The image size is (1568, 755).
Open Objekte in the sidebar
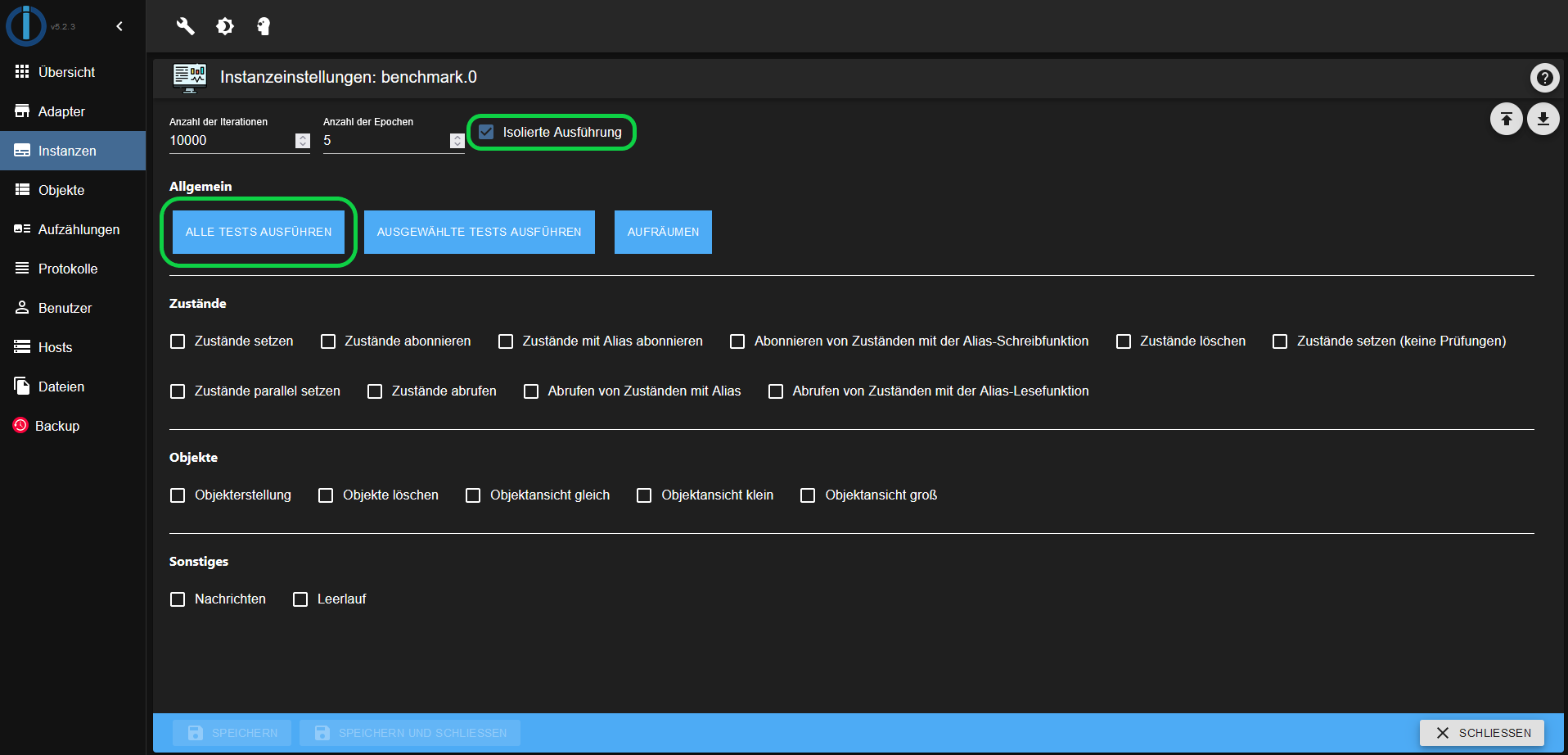coord(73,190)
